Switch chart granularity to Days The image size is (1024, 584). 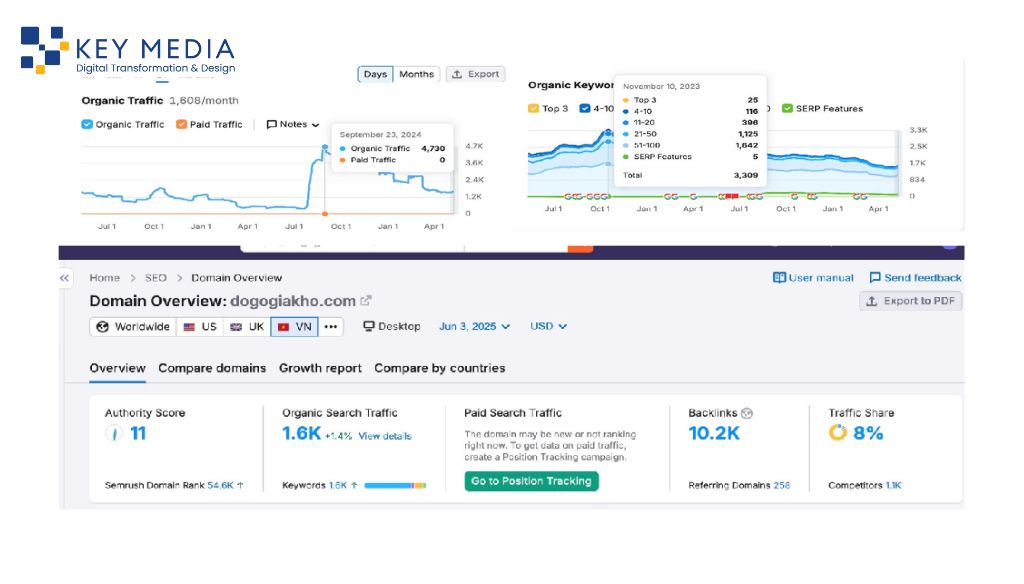[375, 74]
